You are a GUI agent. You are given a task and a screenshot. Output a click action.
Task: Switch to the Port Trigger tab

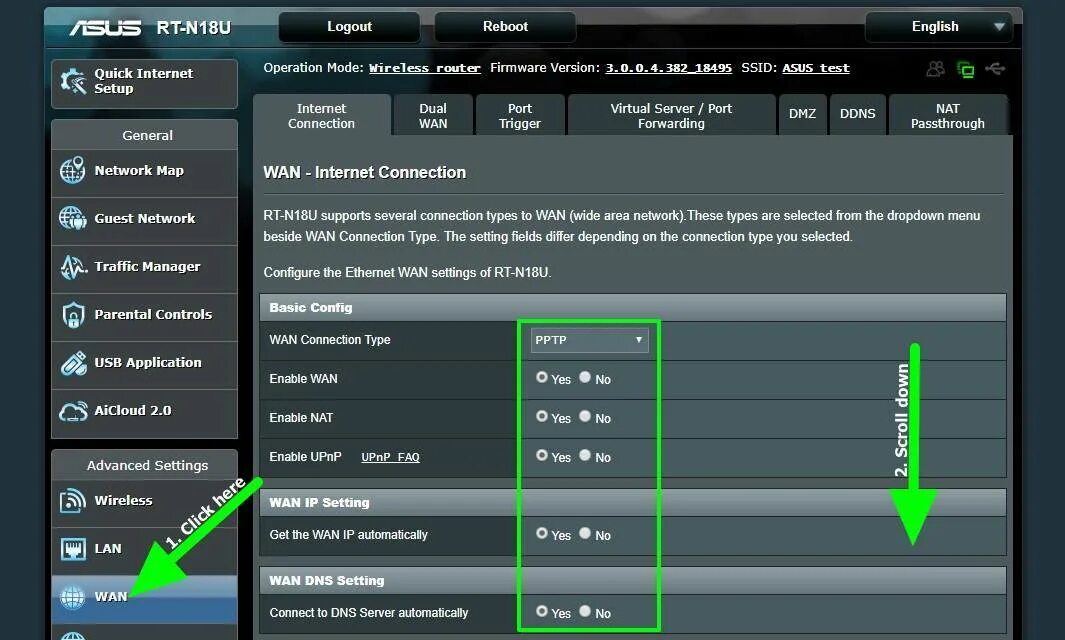[520, 115]
